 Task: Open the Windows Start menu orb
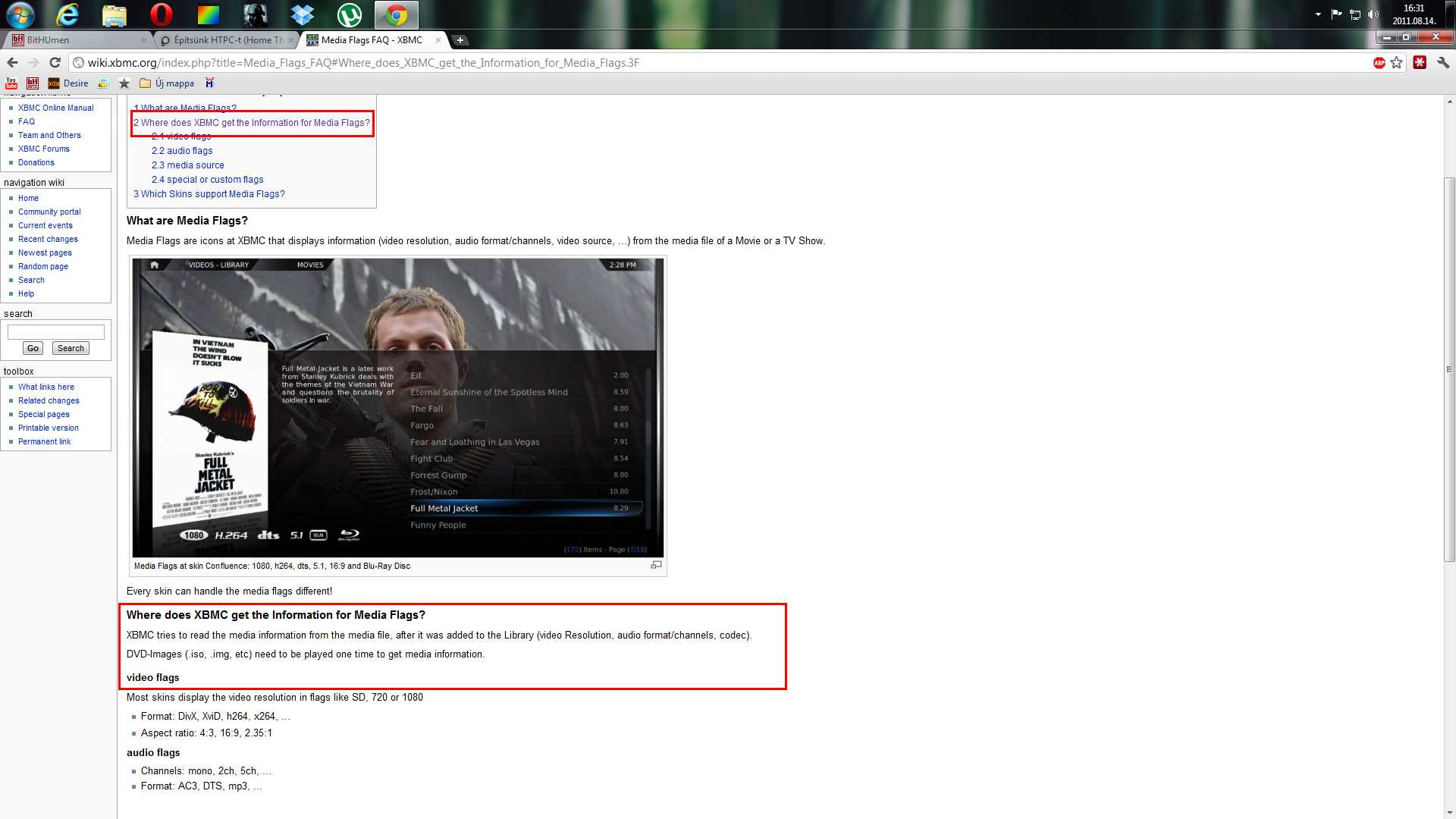20,14
